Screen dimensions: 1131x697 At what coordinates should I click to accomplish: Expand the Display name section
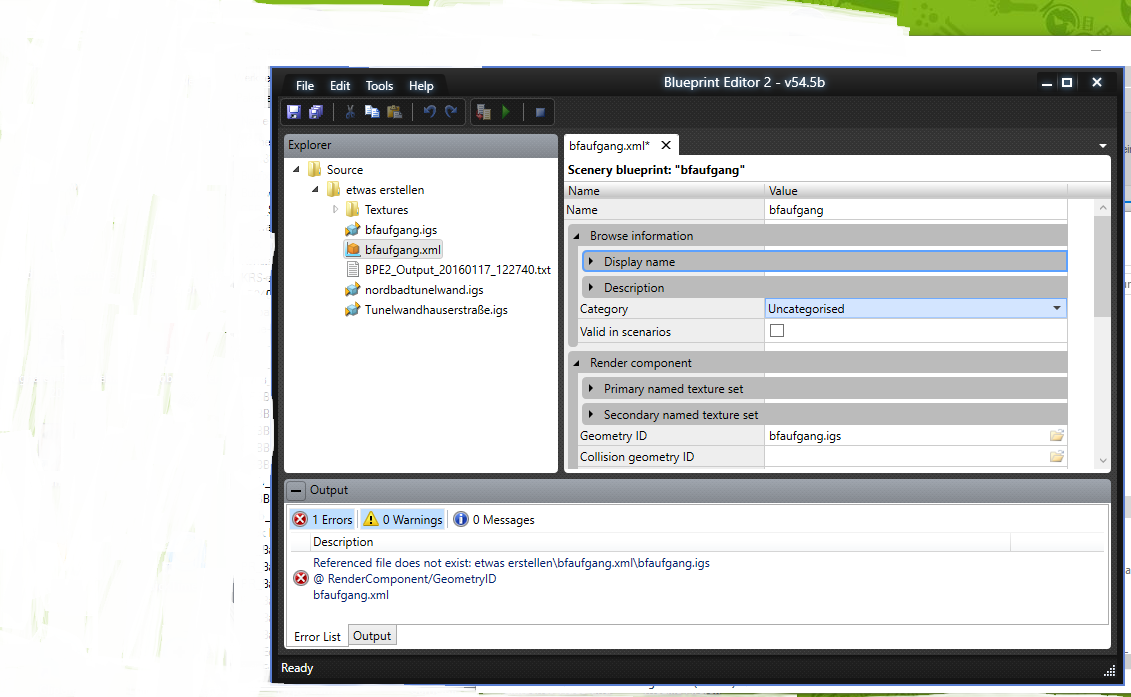pyautogui.click(x=591, y=262)
